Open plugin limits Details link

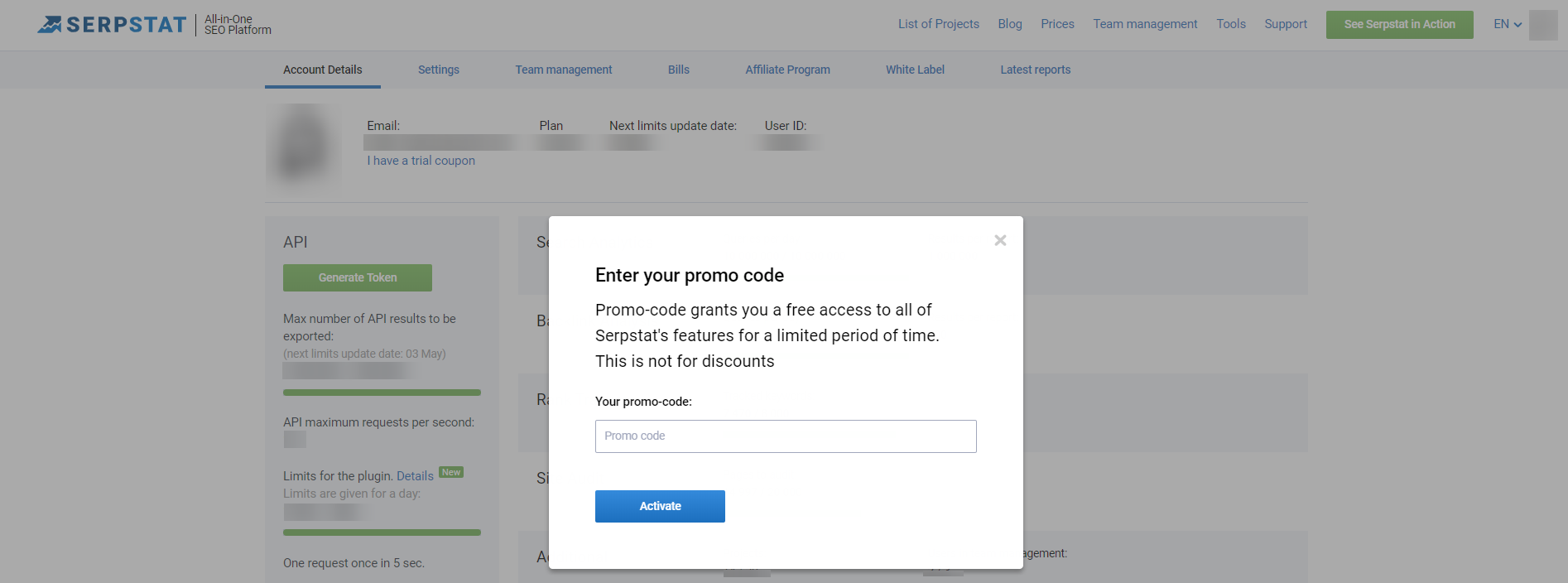(x=415, y=476)
